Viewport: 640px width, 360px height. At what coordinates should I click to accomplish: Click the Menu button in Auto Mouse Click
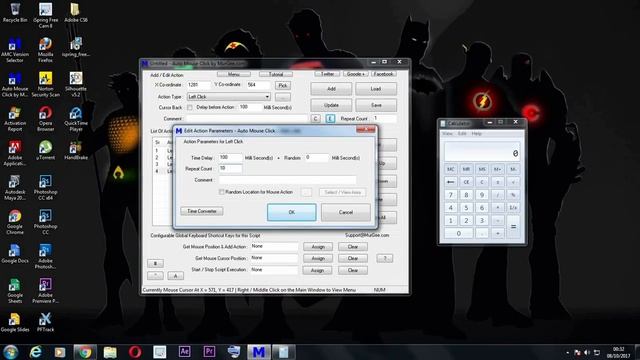[x=234, y=74]
